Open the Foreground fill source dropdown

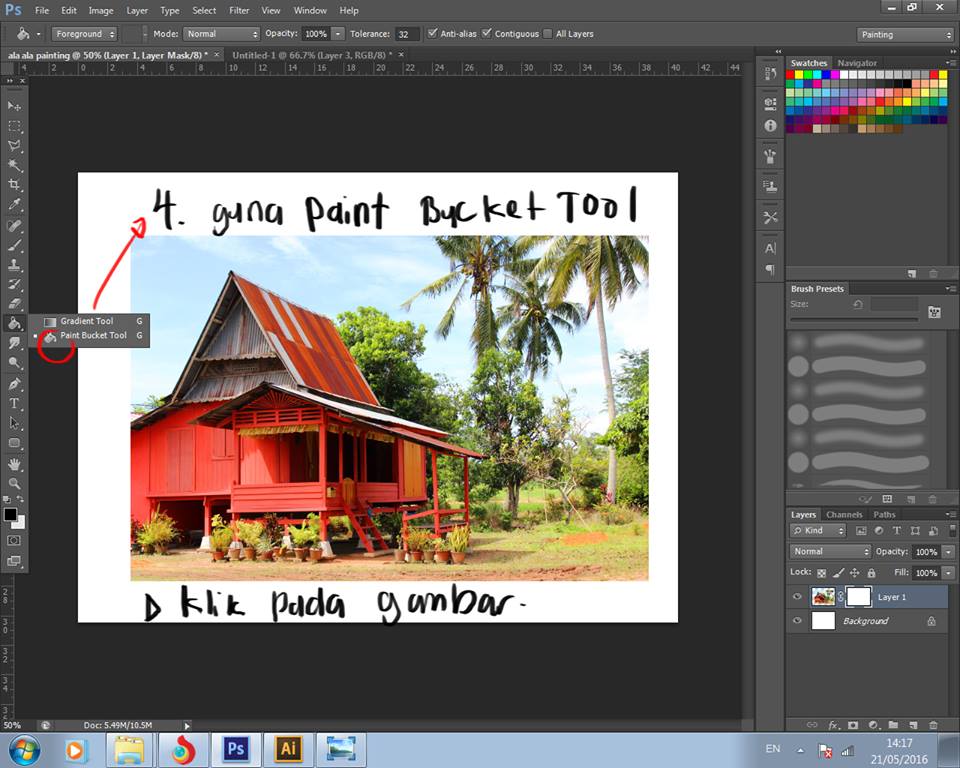point(84,34)
